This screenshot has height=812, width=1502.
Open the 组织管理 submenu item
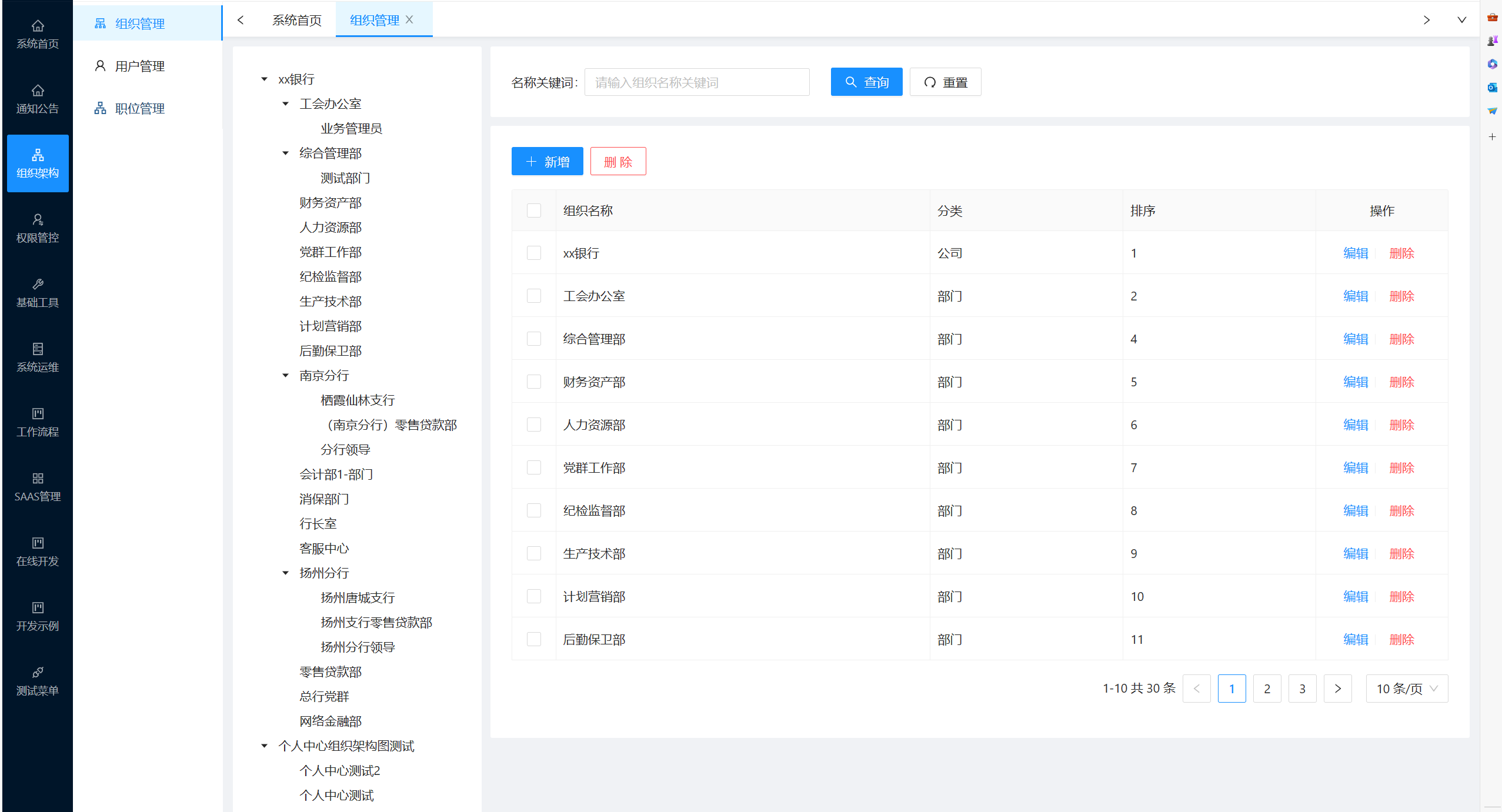148,24
